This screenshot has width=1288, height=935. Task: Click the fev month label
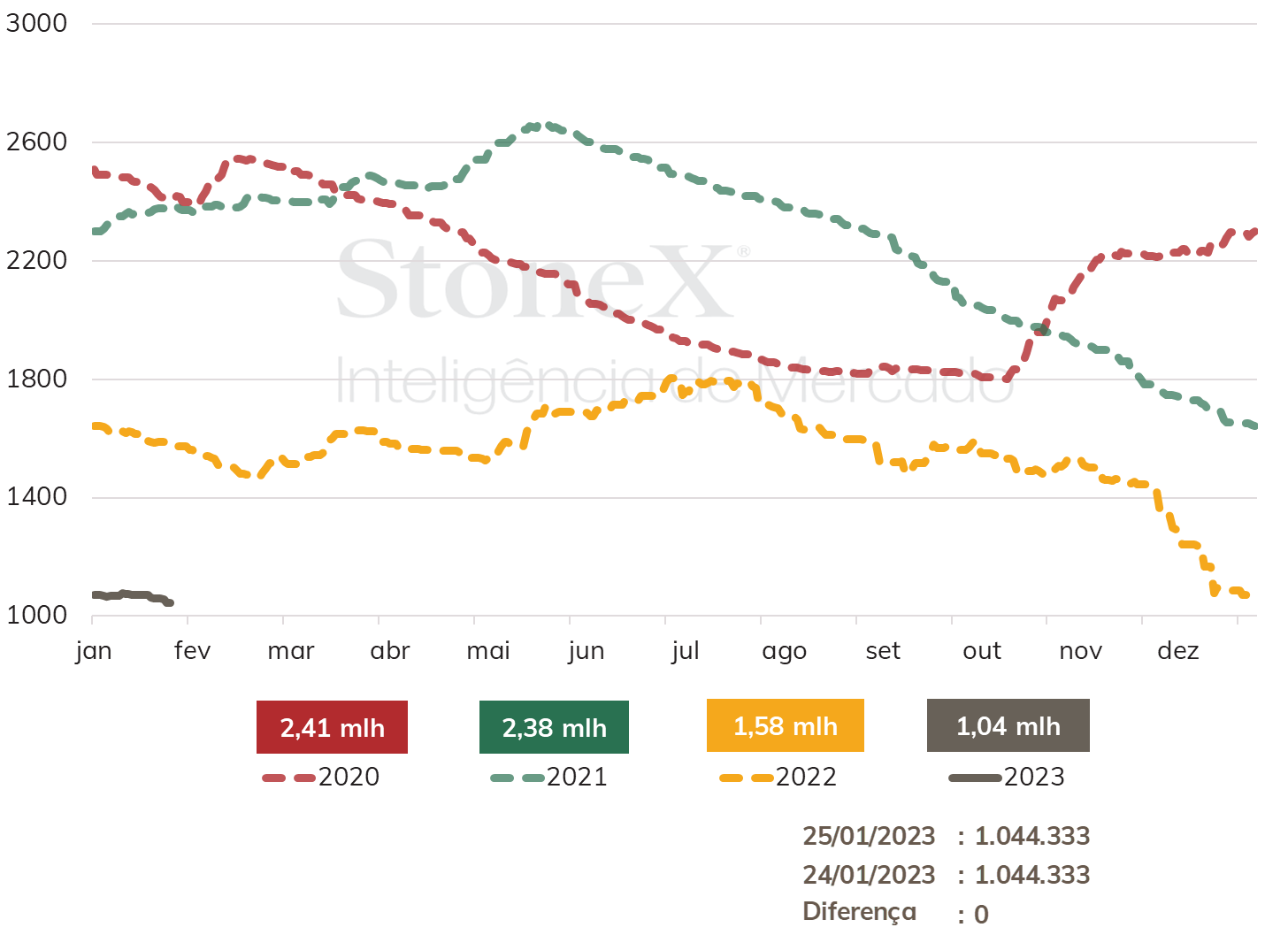(x=192, y=651)
